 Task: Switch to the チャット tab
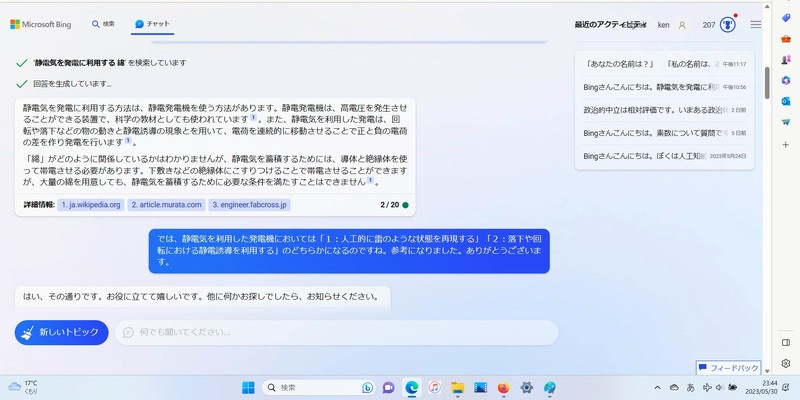click(x=152, y=23)
